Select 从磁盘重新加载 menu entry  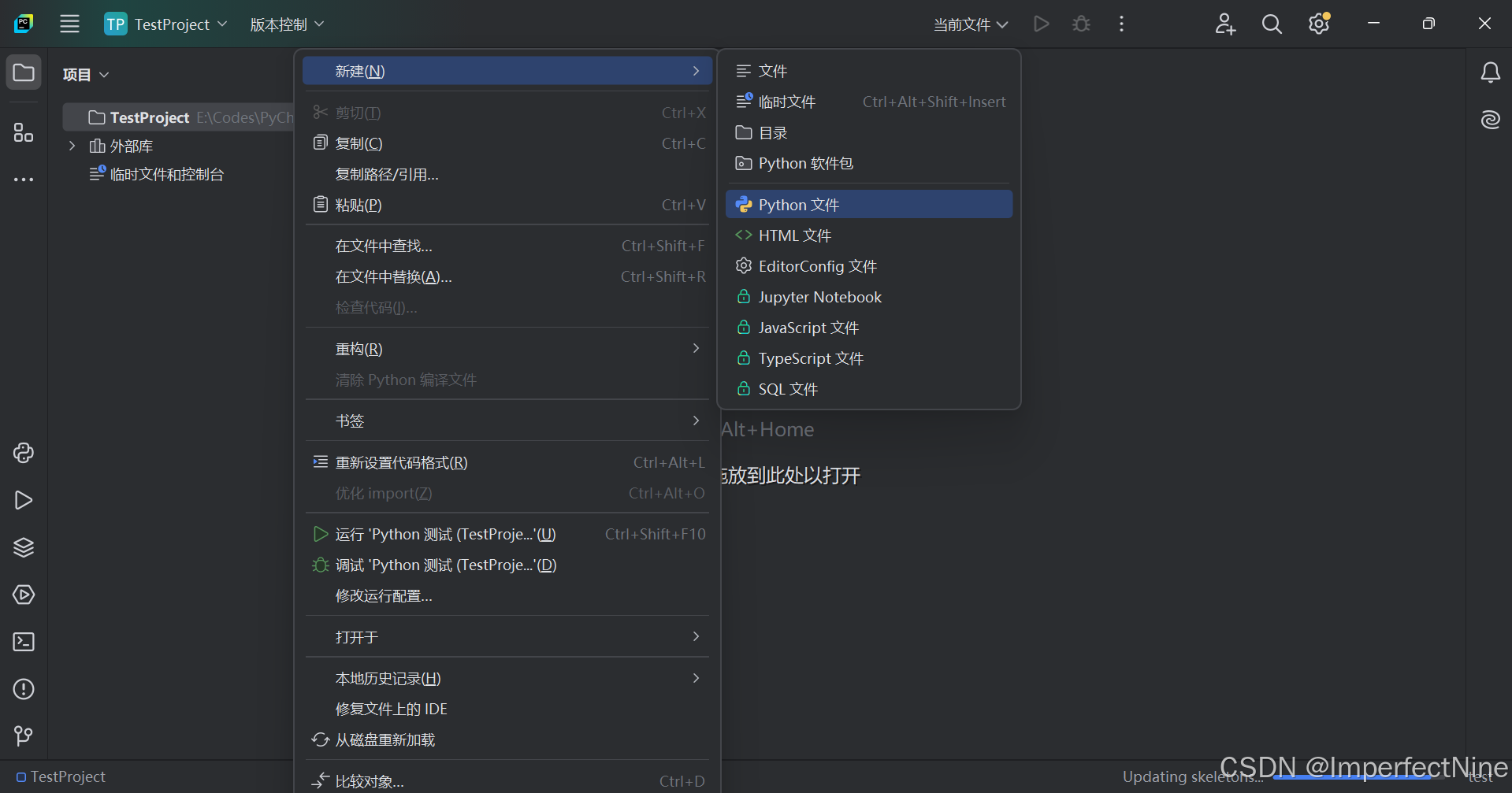pos(507,739)
